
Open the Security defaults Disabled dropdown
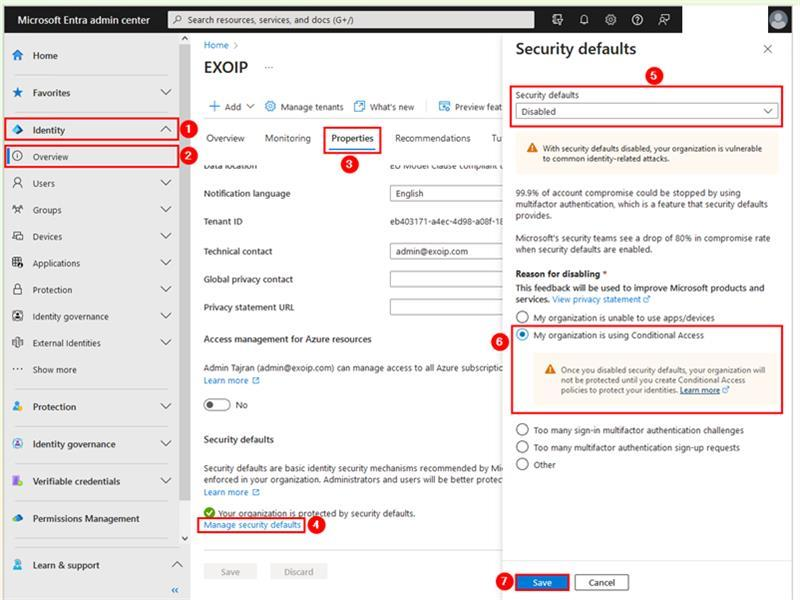coord(646,111)
